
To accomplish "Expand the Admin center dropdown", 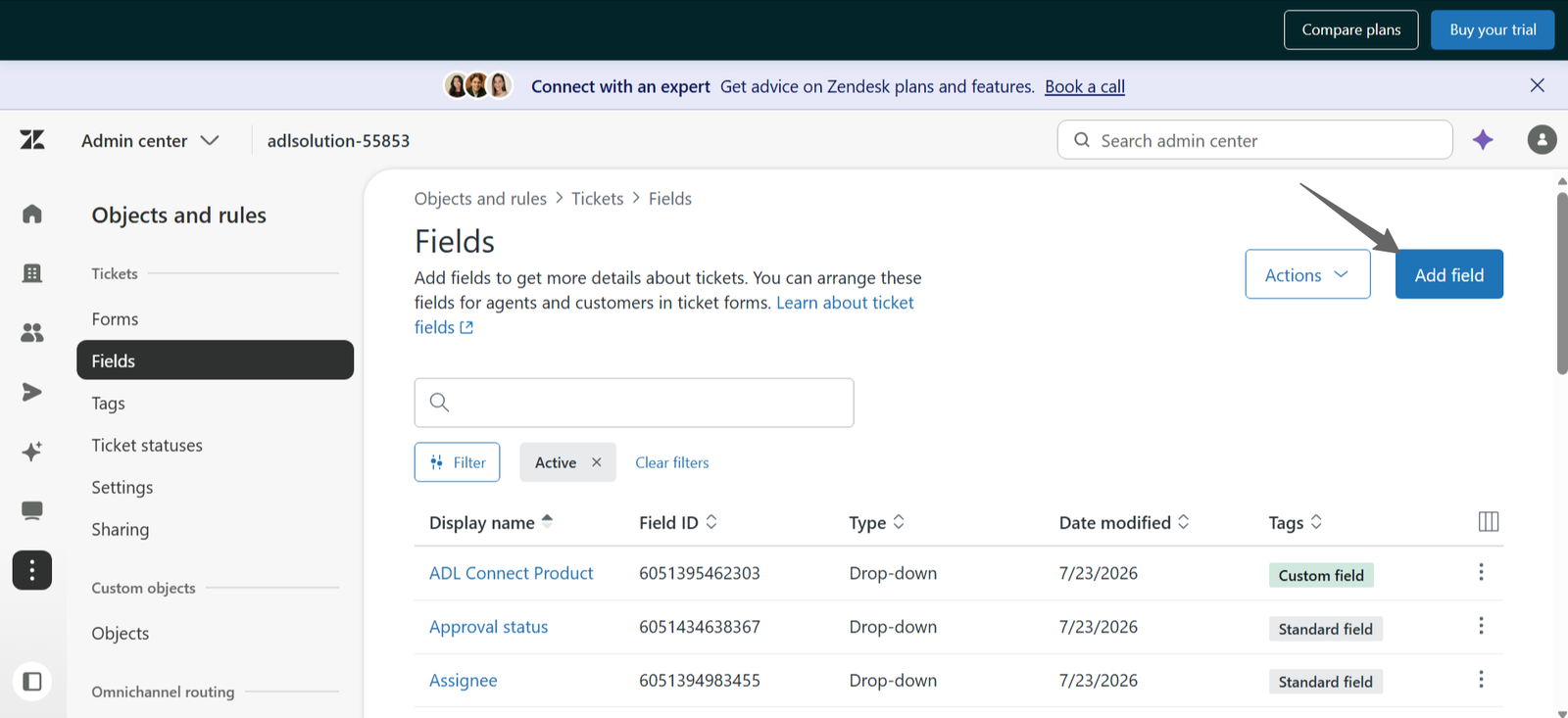I will pos(150,140).
